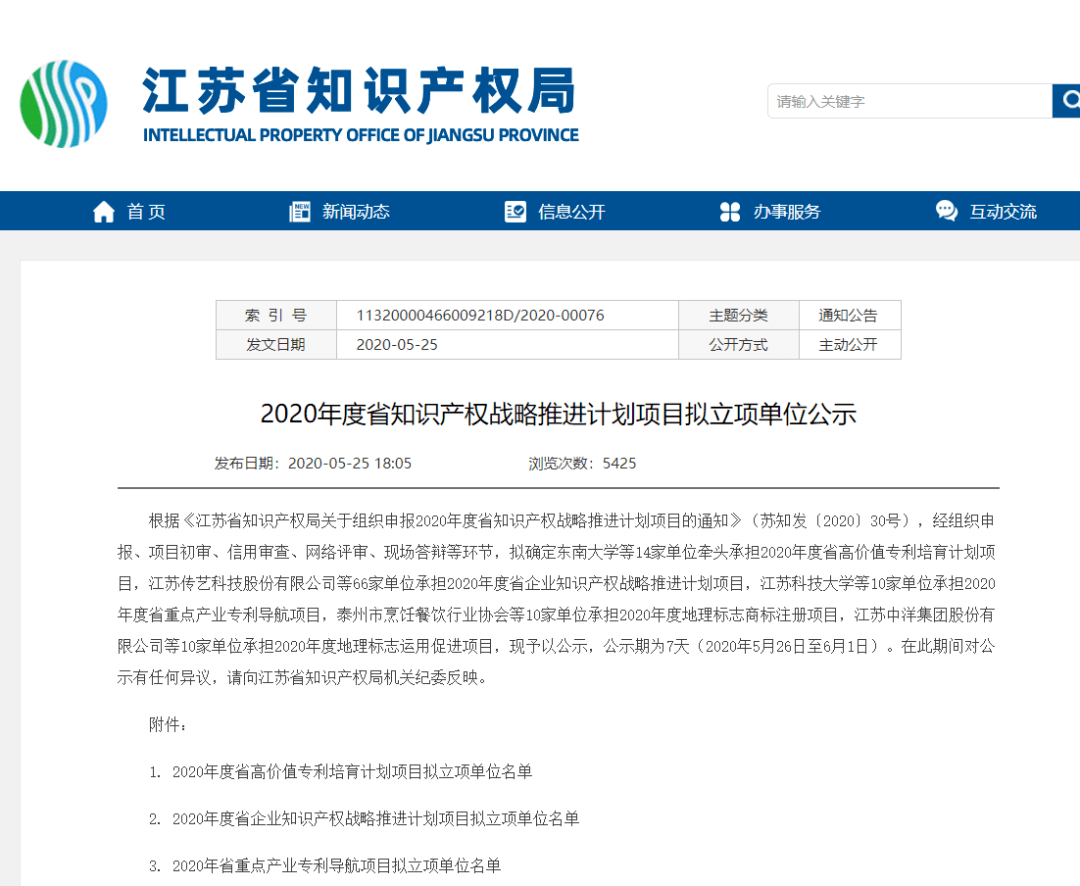The image size is (1080, 886).
Task: Click the 主题分类 table label
Action: point(738,316)
